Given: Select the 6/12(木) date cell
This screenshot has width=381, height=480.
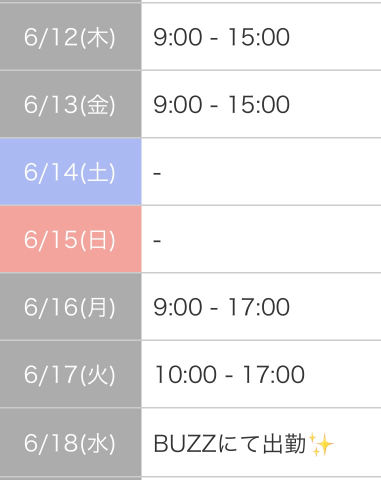Looking at the screenshot, I should (x=70, y=37).
